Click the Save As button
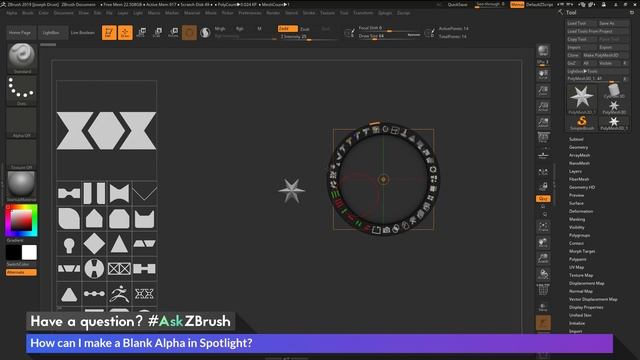The height and width of the screenshot is (360, 640). 613,24
